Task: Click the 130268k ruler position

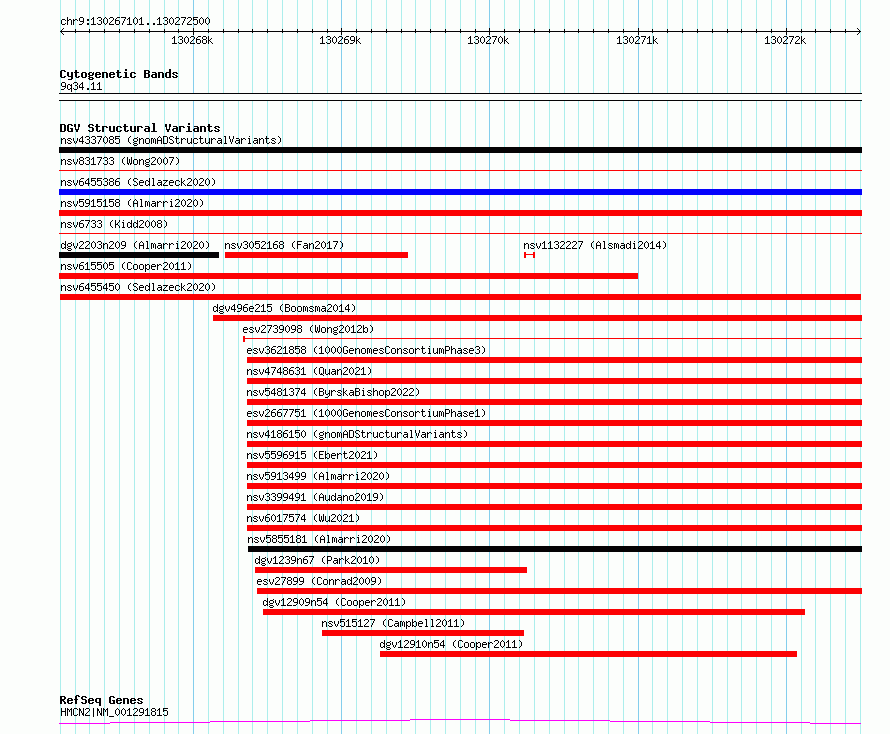Action: pyautogui.click(x=192, y=40)
